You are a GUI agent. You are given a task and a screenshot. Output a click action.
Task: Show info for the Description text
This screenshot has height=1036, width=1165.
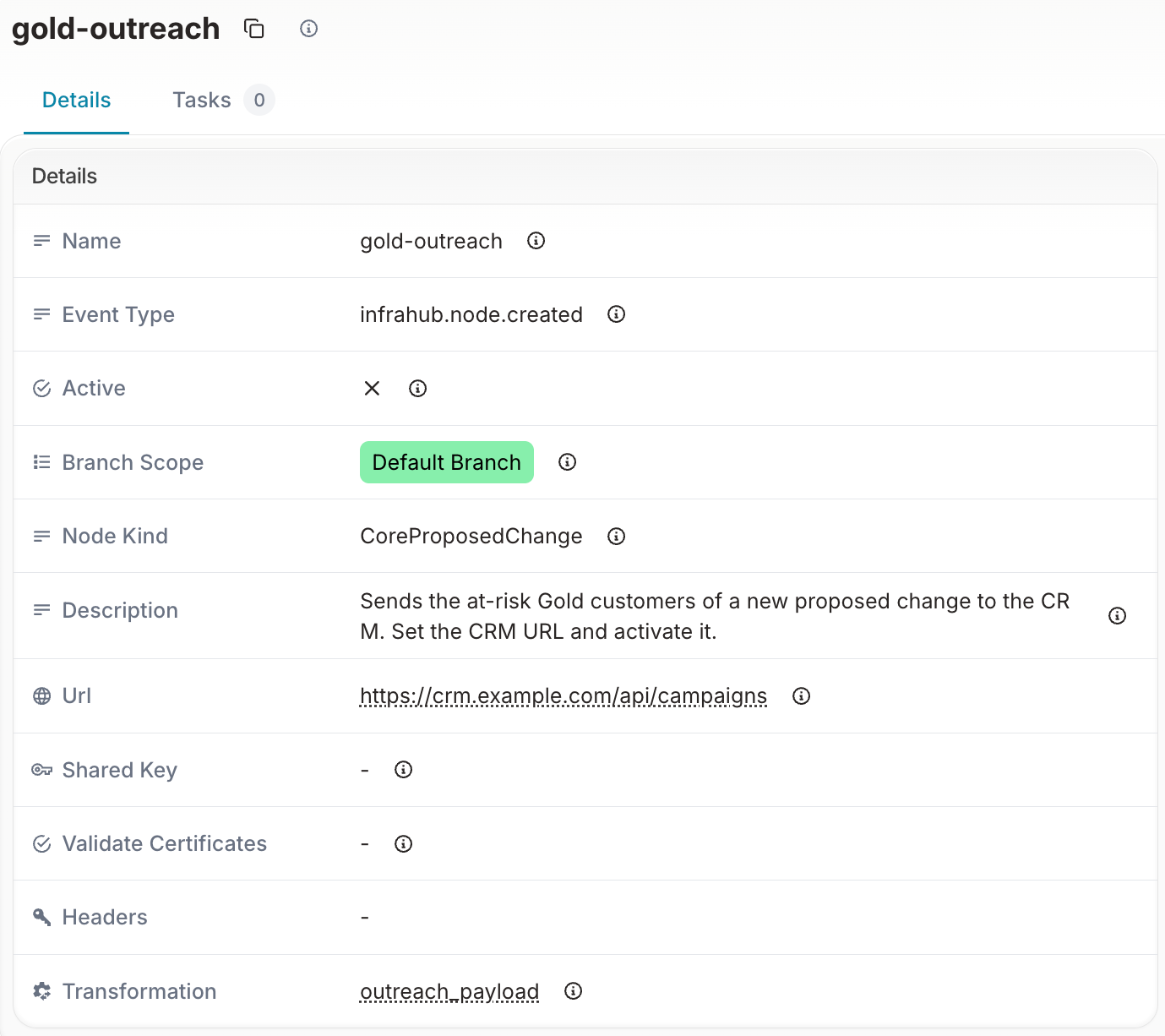(1117, 616)
